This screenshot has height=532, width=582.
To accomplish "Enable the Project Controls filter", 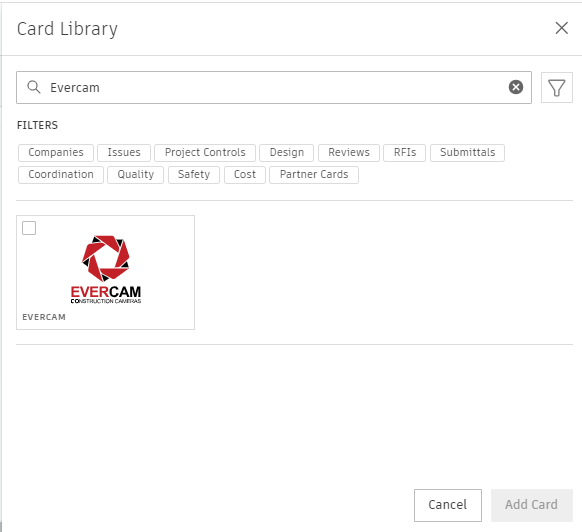I will coord(205,153).
